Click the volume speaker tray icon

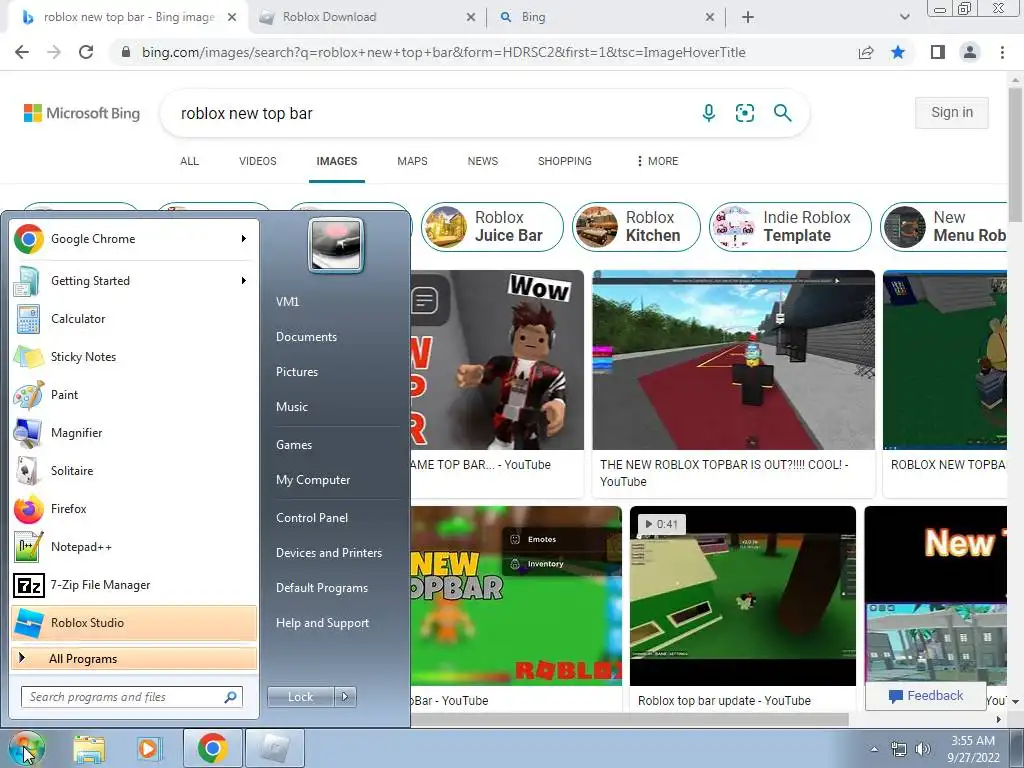922,749
